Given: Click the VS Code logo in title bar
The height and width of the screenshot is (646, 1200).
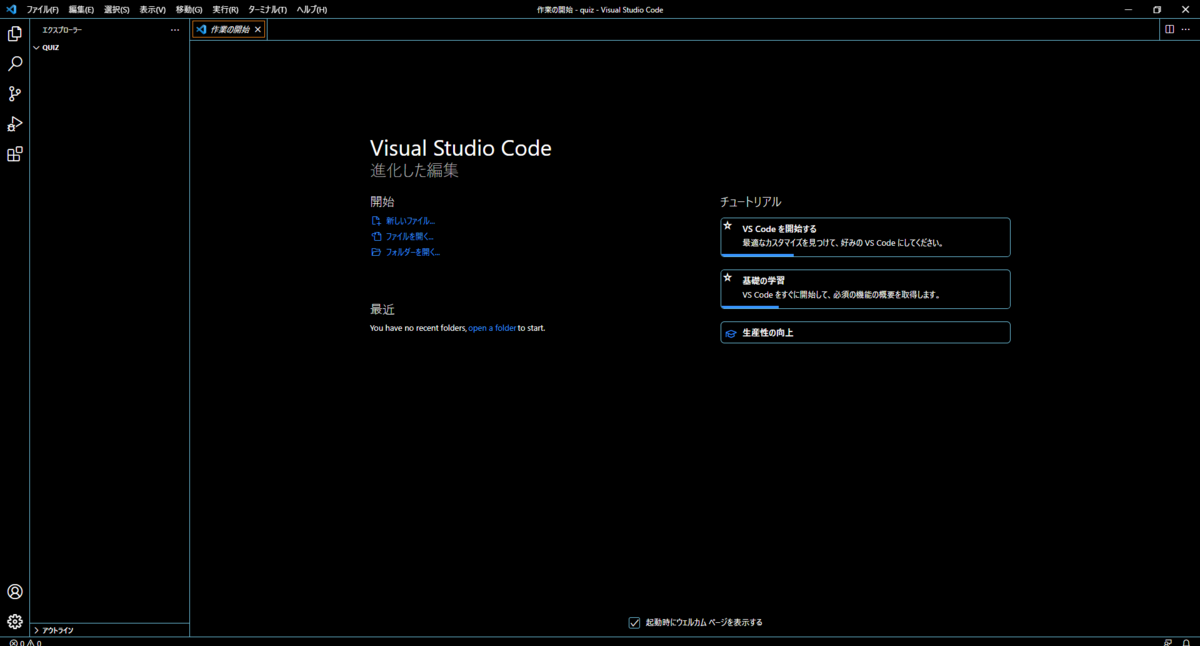Looking at the screenshot, I should point(11,9).
